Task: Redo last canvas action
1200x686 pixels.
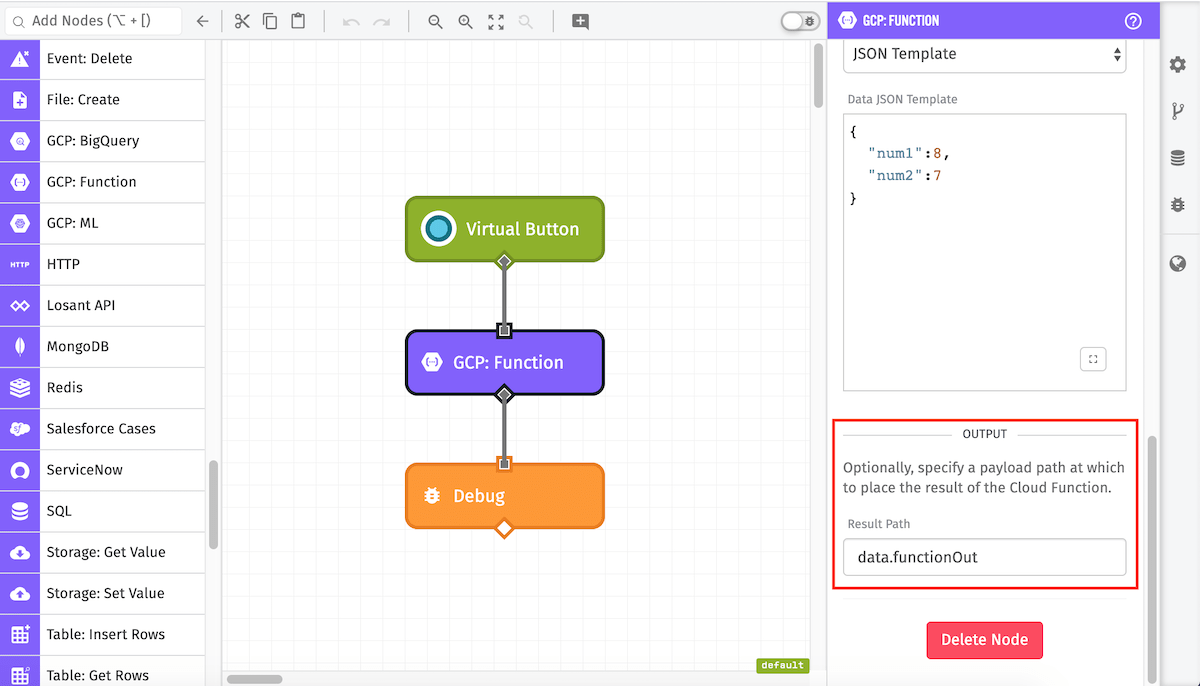Action: click(380, 21)
